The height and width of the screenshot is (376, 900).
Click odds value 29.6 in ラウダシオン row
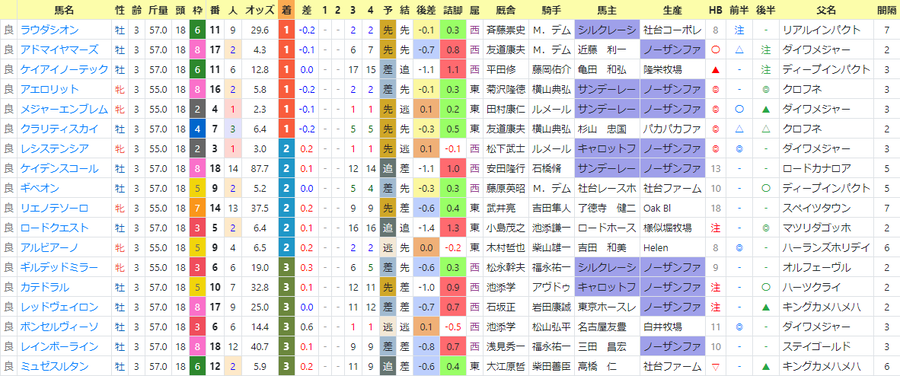click(260, 30)
